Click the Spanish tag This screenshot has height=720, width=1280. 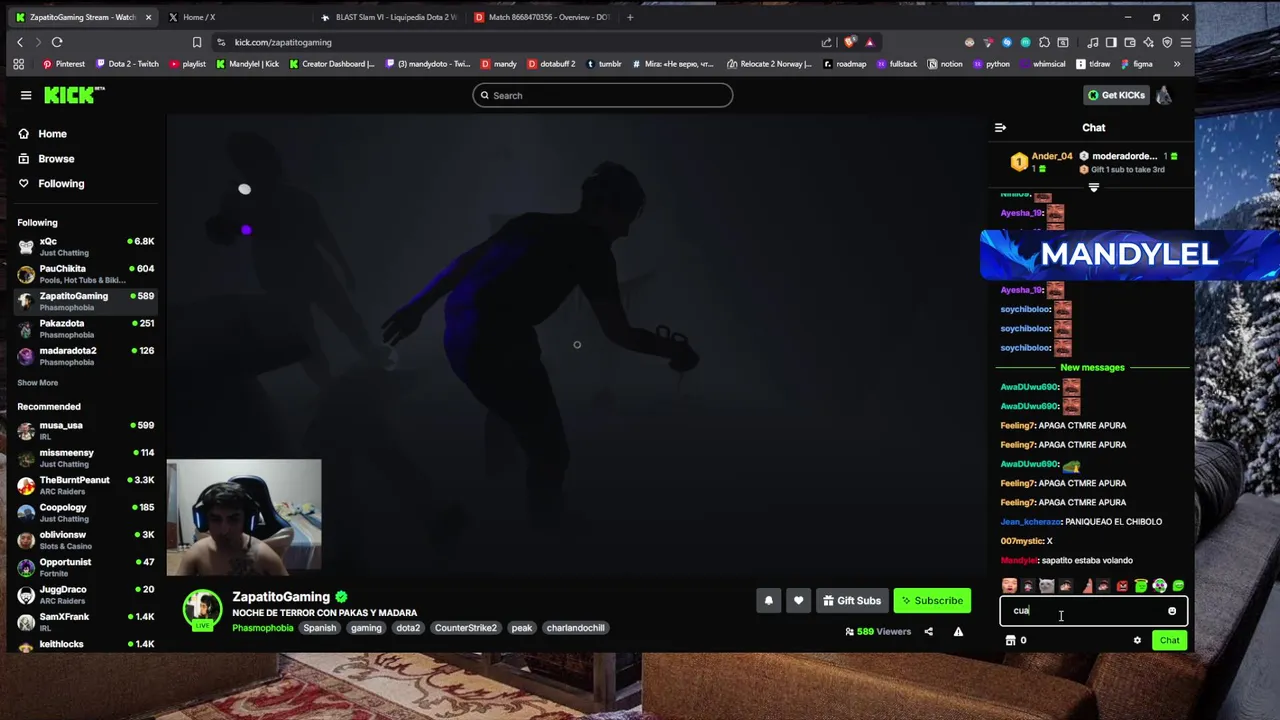pos(320,628)
